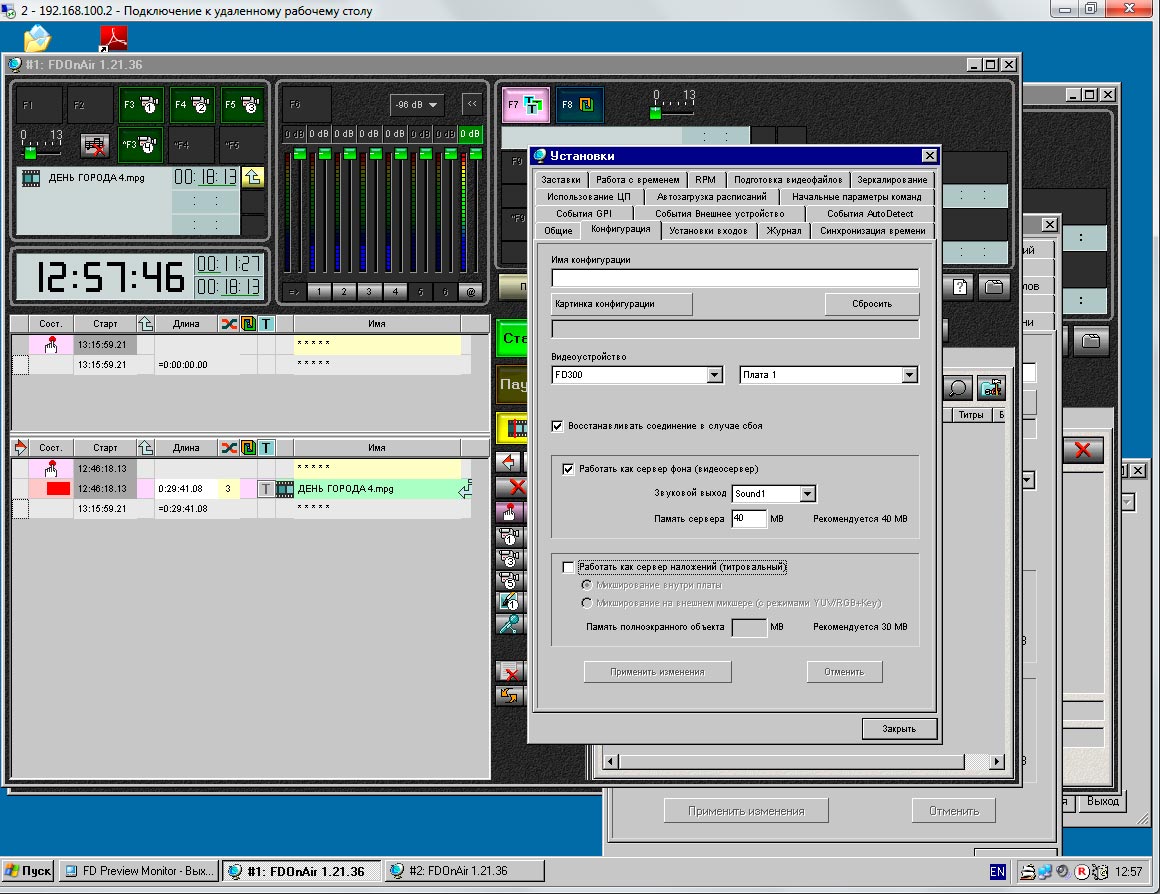This screenshot has height=894, width=1160.
Task: Open help via question-mark document icon
Action: pyautogui.click(x=960, y=287)
